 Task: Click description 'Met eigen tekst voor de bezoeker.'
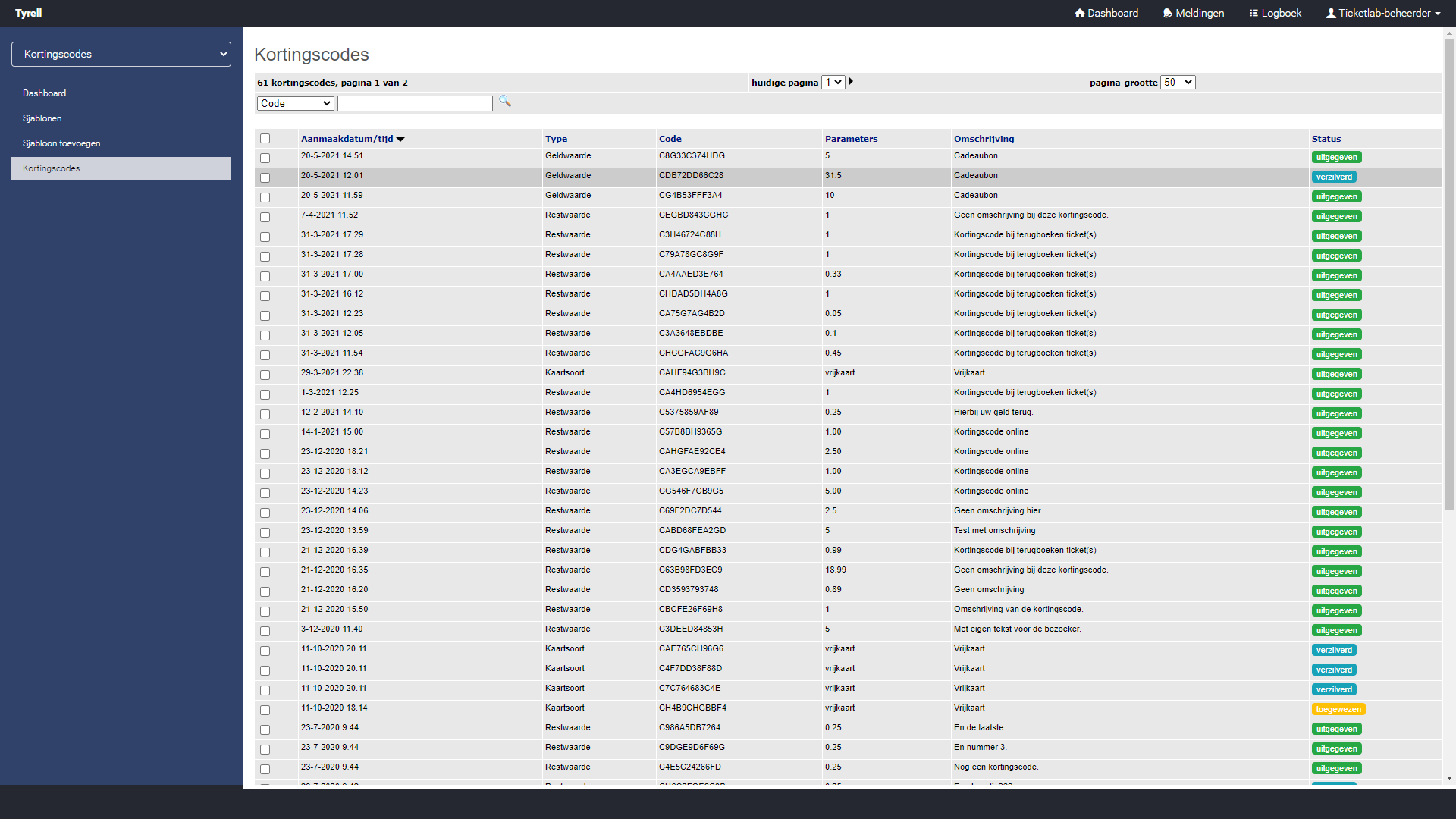pos(1017,629)
